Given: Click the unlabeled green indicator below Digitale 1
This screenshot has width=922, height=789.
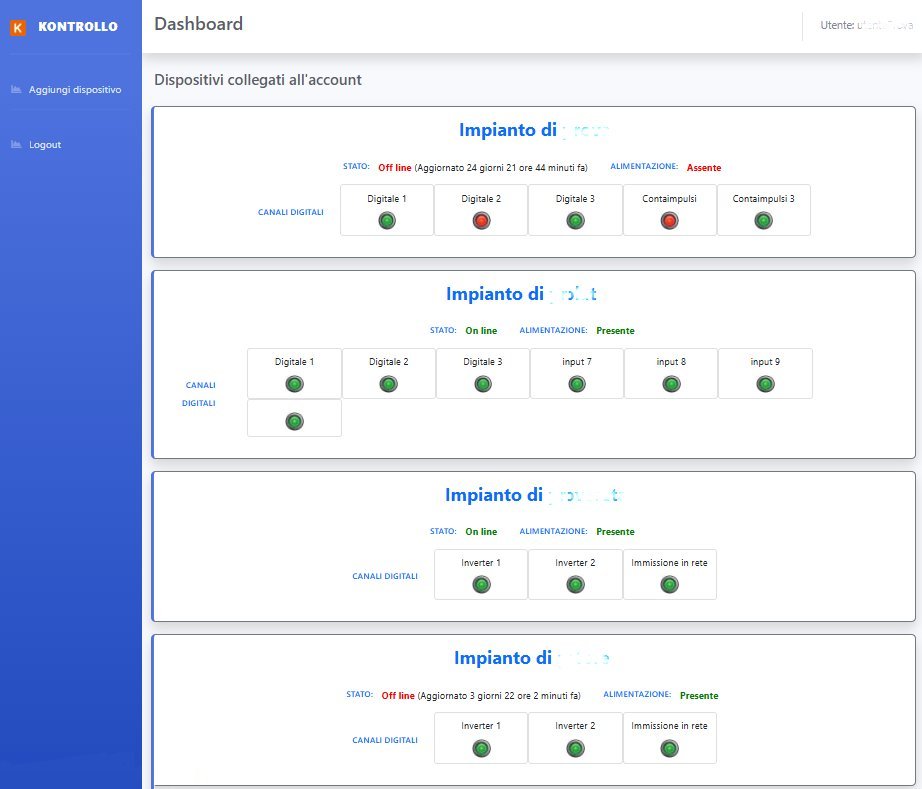Looking at the screenshot, I should [x=294, y=422].
